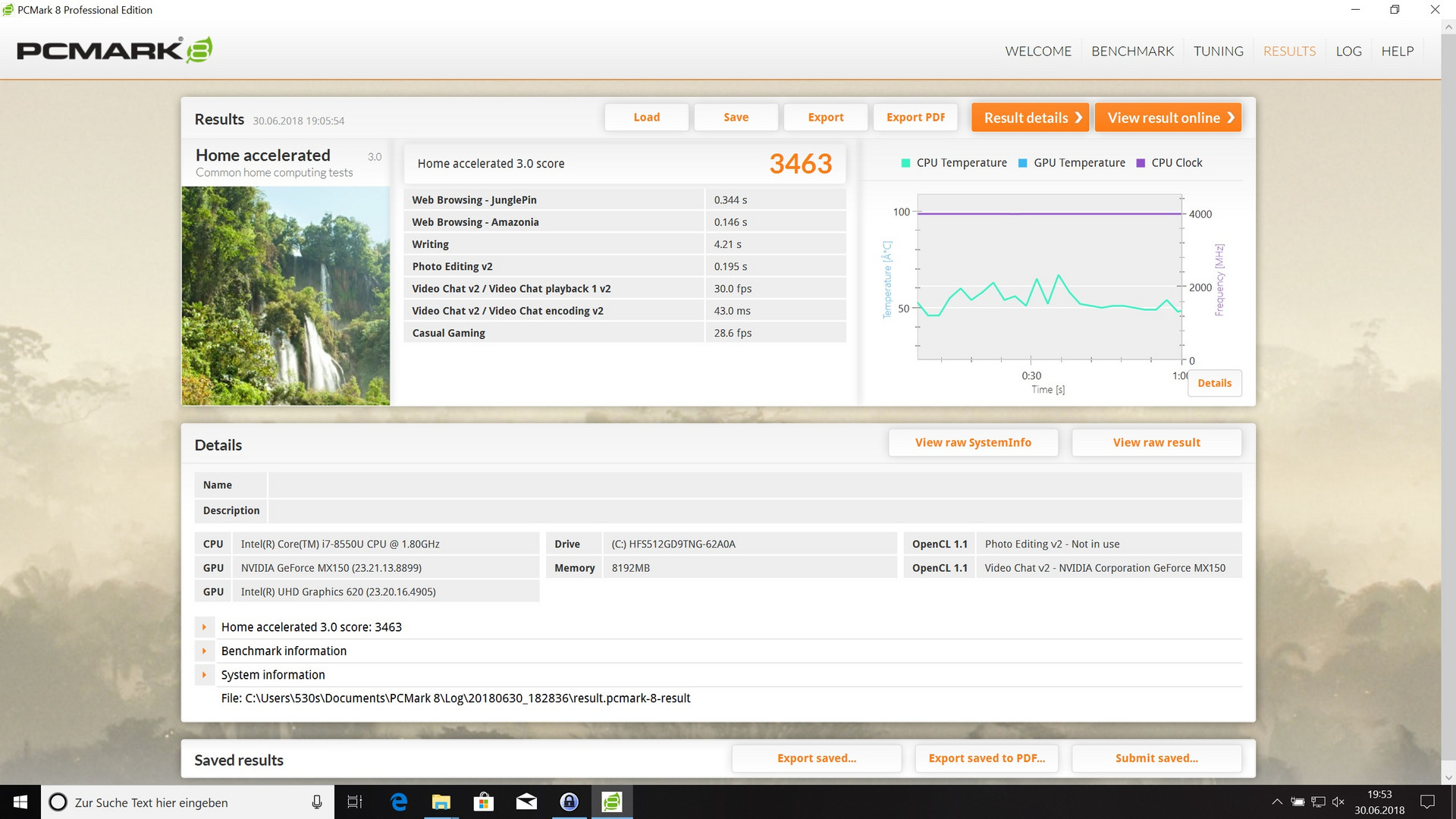Click Task View icon in taskbar
Image resolution: width=1456 pixels, height=819 pixels.
[354, 802]
